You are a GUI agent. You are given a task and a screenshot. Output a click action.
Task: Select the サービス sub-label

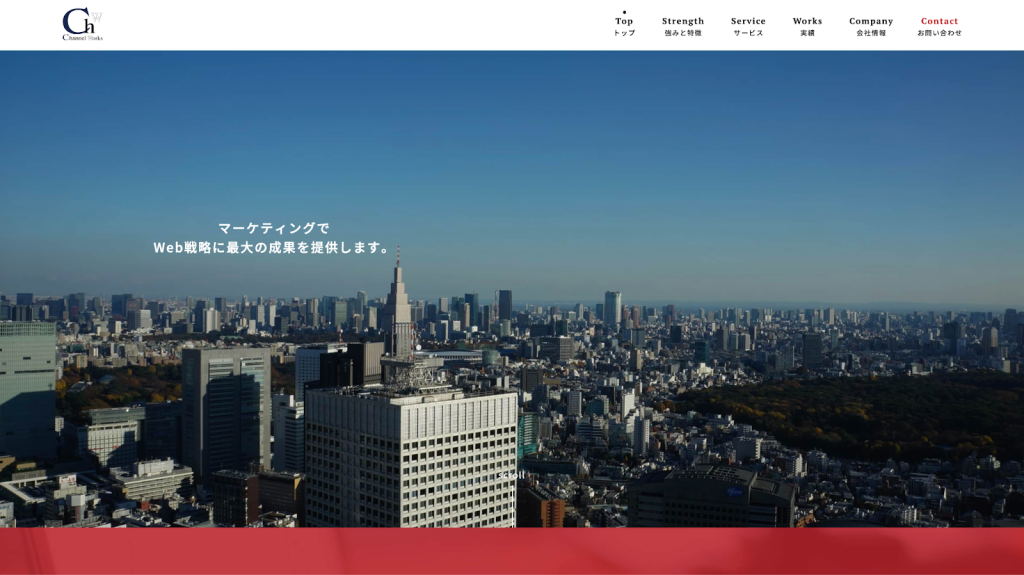[748, 33]
